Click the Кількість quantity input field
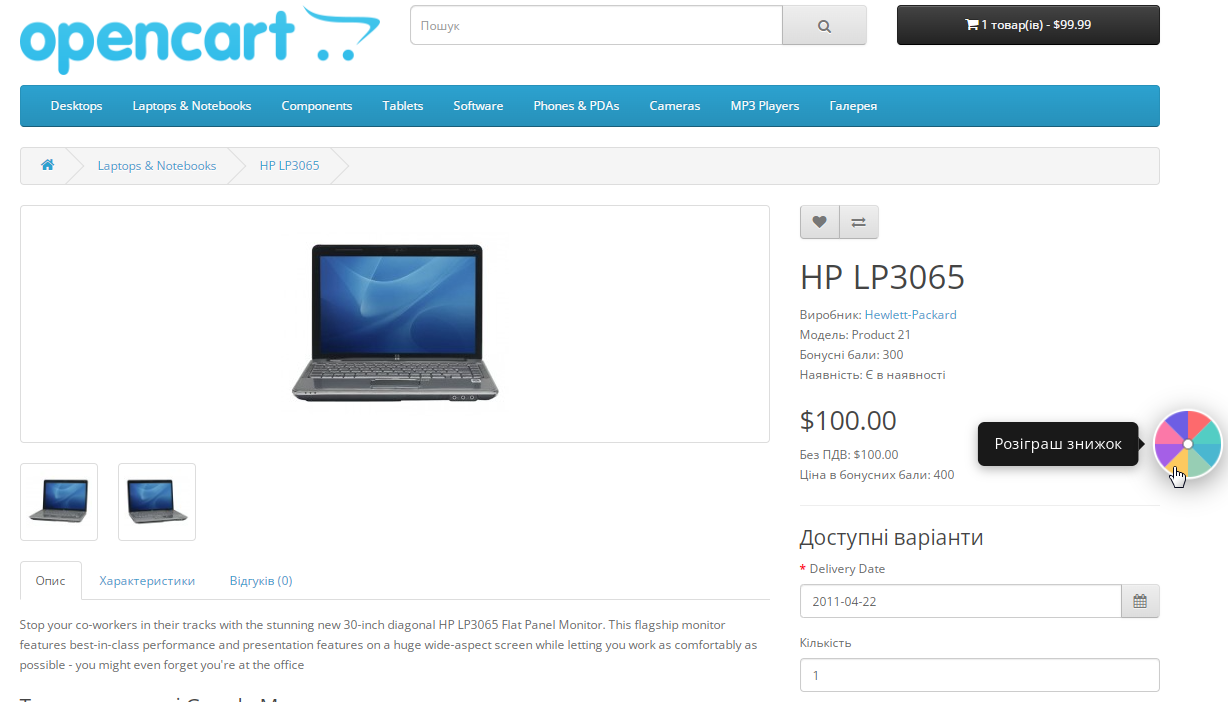 point(980,675)
